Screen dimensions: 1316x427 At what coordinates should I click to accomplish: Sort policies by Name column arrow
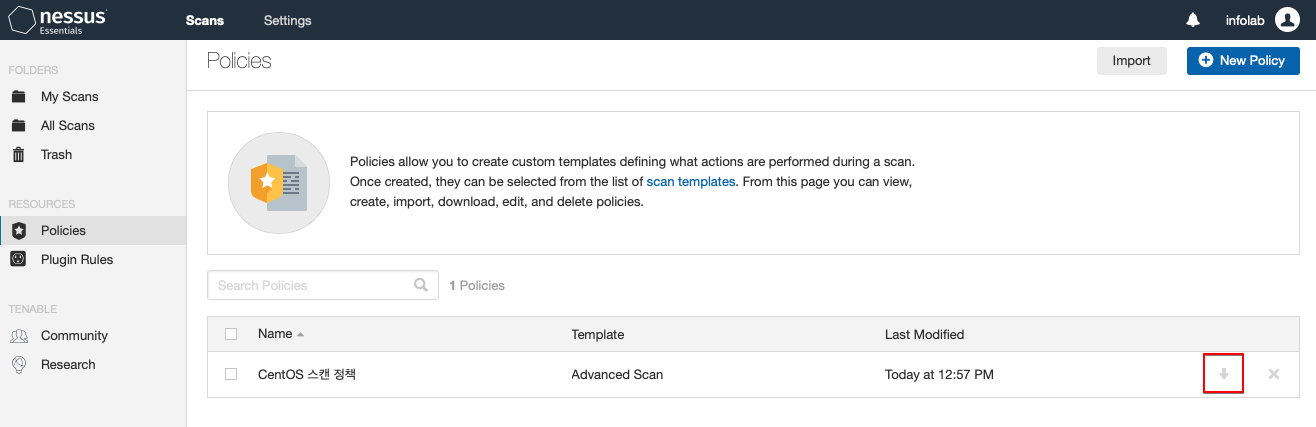[x=300, y=334]
